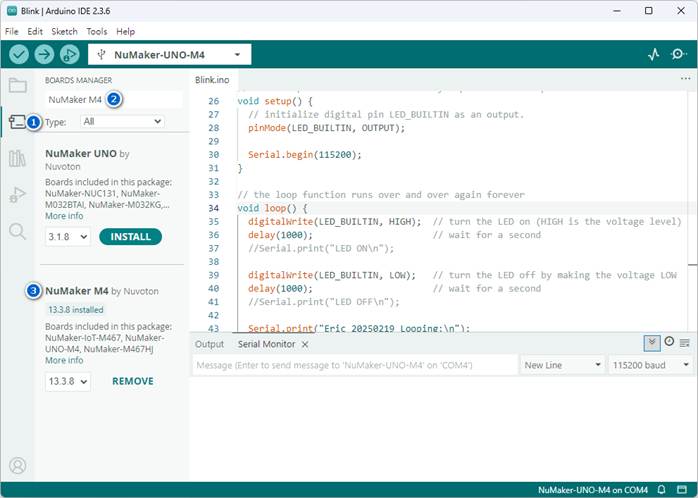
Task: Toggle timestamp clock in Serial Monitor
Action: (x=669, y=342)
